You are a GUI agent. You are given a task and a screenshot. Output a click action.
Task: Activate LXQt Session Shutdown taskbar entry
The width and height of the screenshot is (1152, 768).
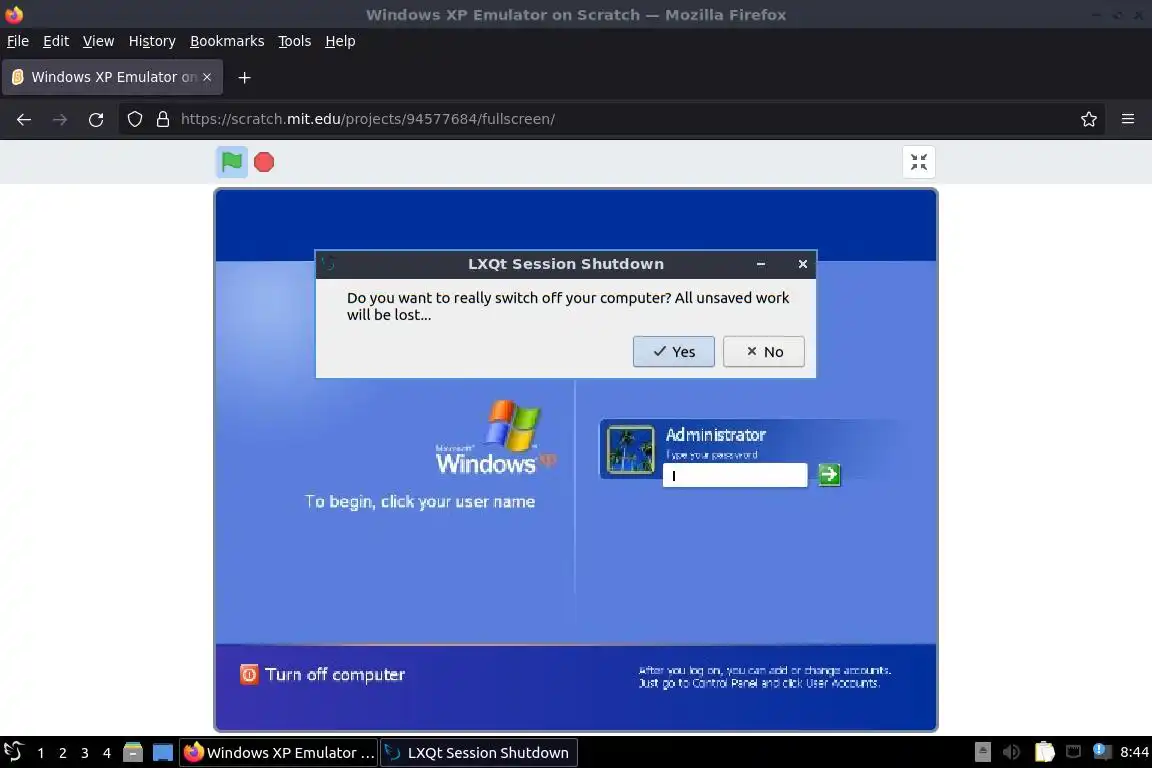click(479, 753)
